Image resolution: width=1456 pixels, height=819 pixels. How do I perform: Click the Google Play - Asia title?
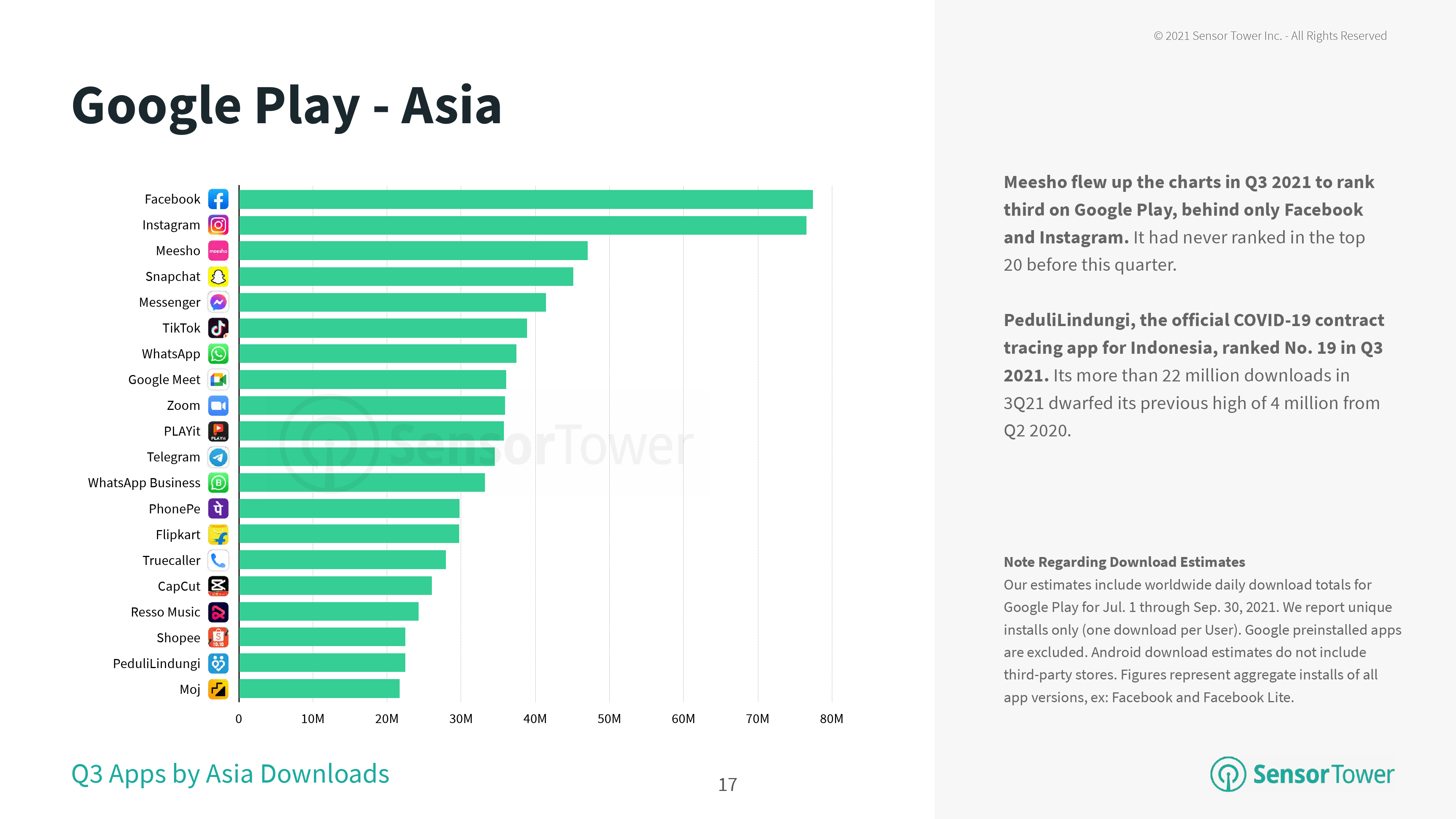[287, 106]
